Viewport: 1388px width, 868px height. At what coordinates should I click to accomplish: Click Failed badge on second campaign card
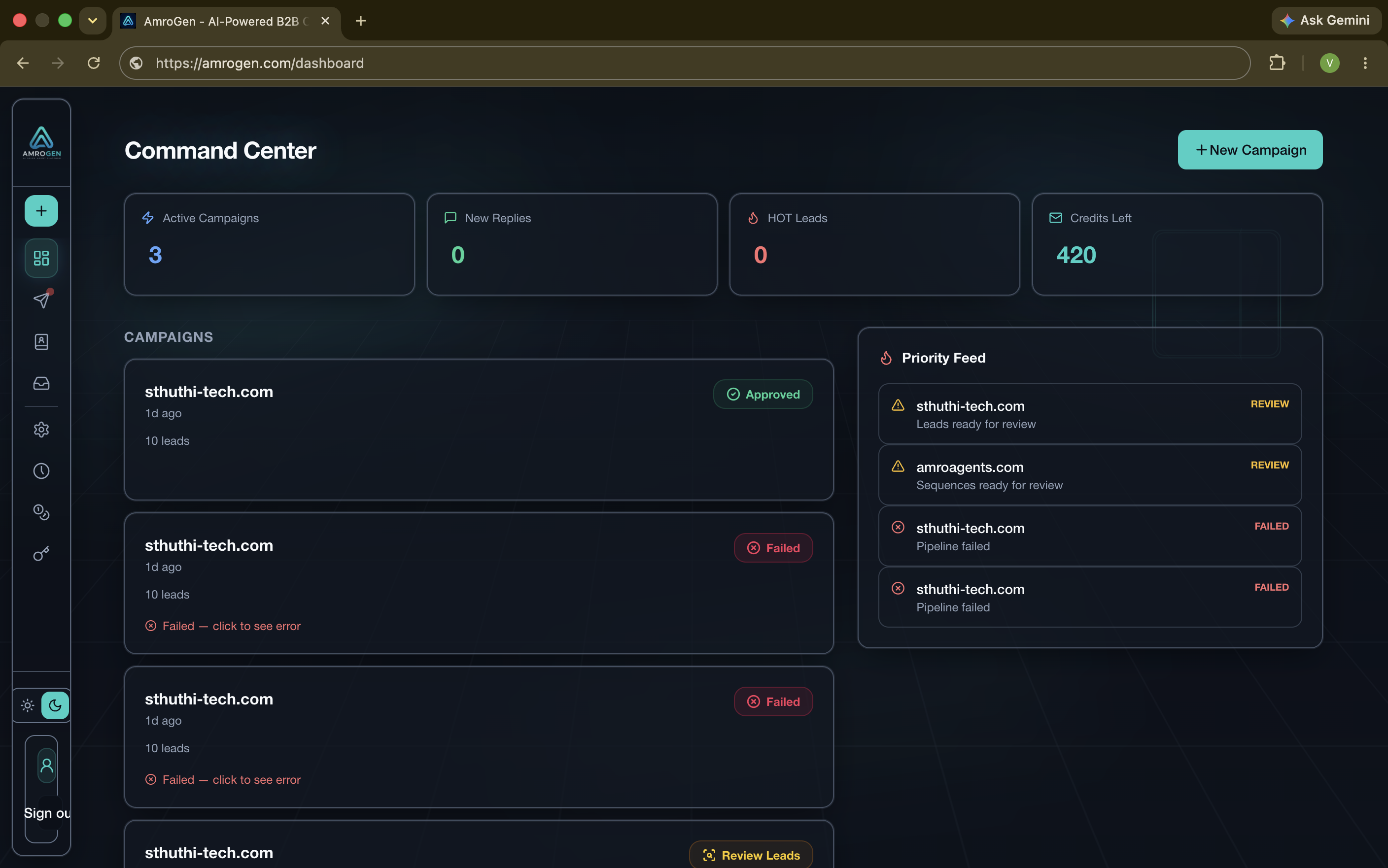click(773, 548)
